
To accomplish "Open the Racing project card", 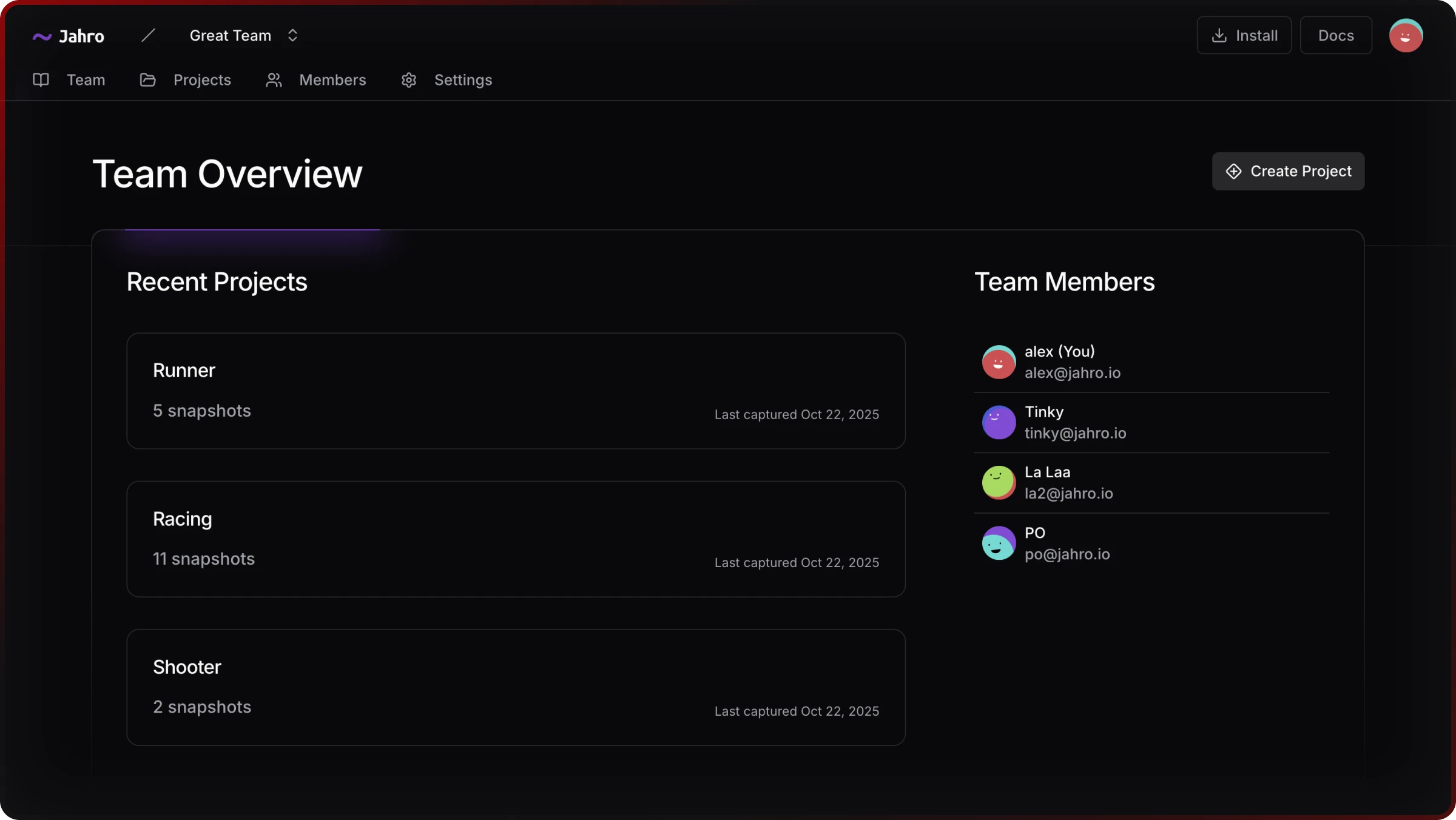I will tap(516, 539).
